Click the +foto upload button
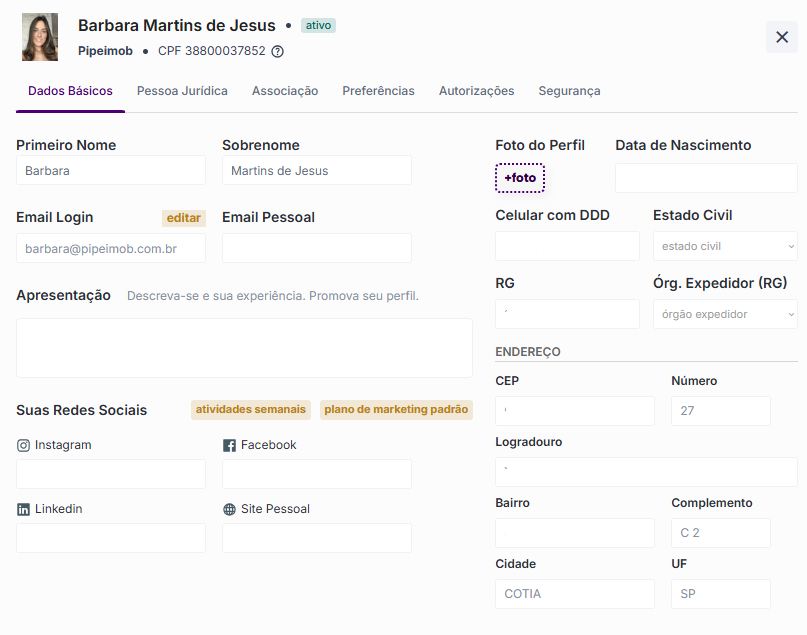Image resolution: width=807 pixels, height=635 pixels. (520, 178)
